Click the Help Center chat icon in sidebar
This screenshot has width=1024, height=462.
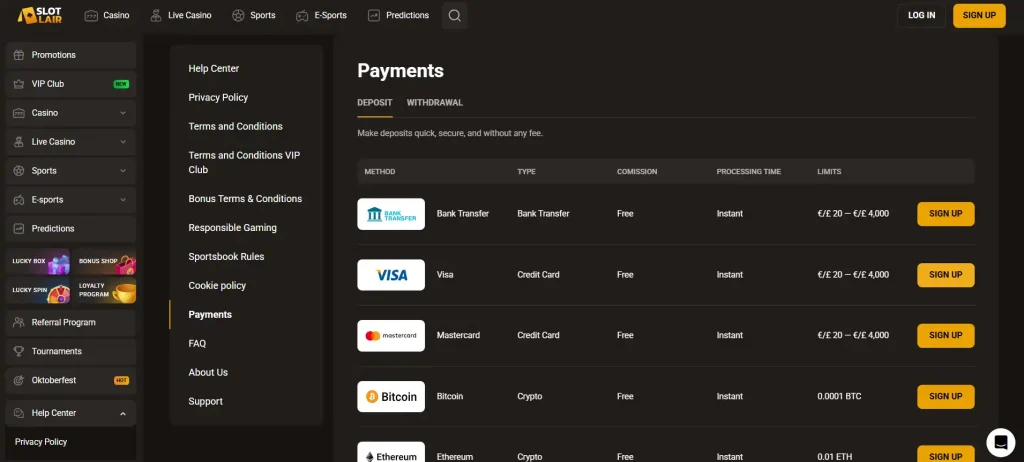(19, 413)
